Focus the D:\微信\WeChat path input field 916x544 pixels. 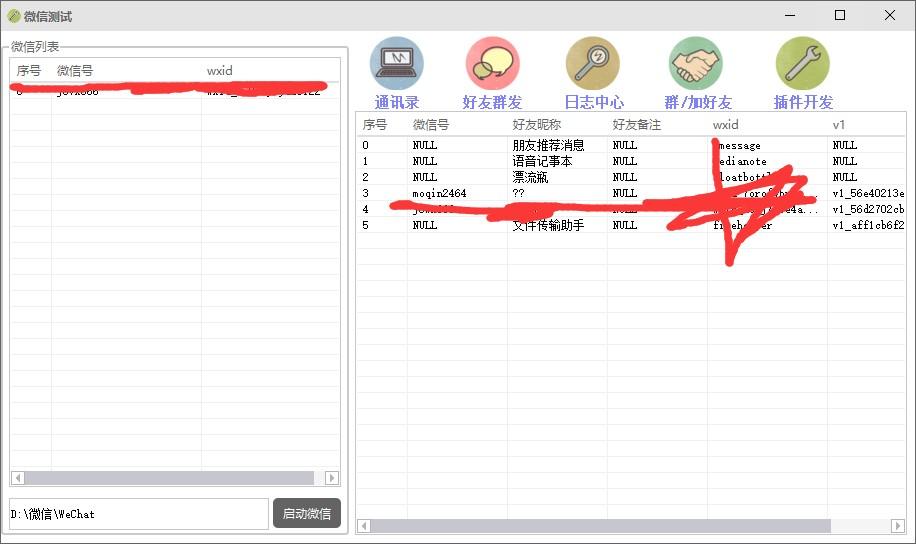point(139,514)
